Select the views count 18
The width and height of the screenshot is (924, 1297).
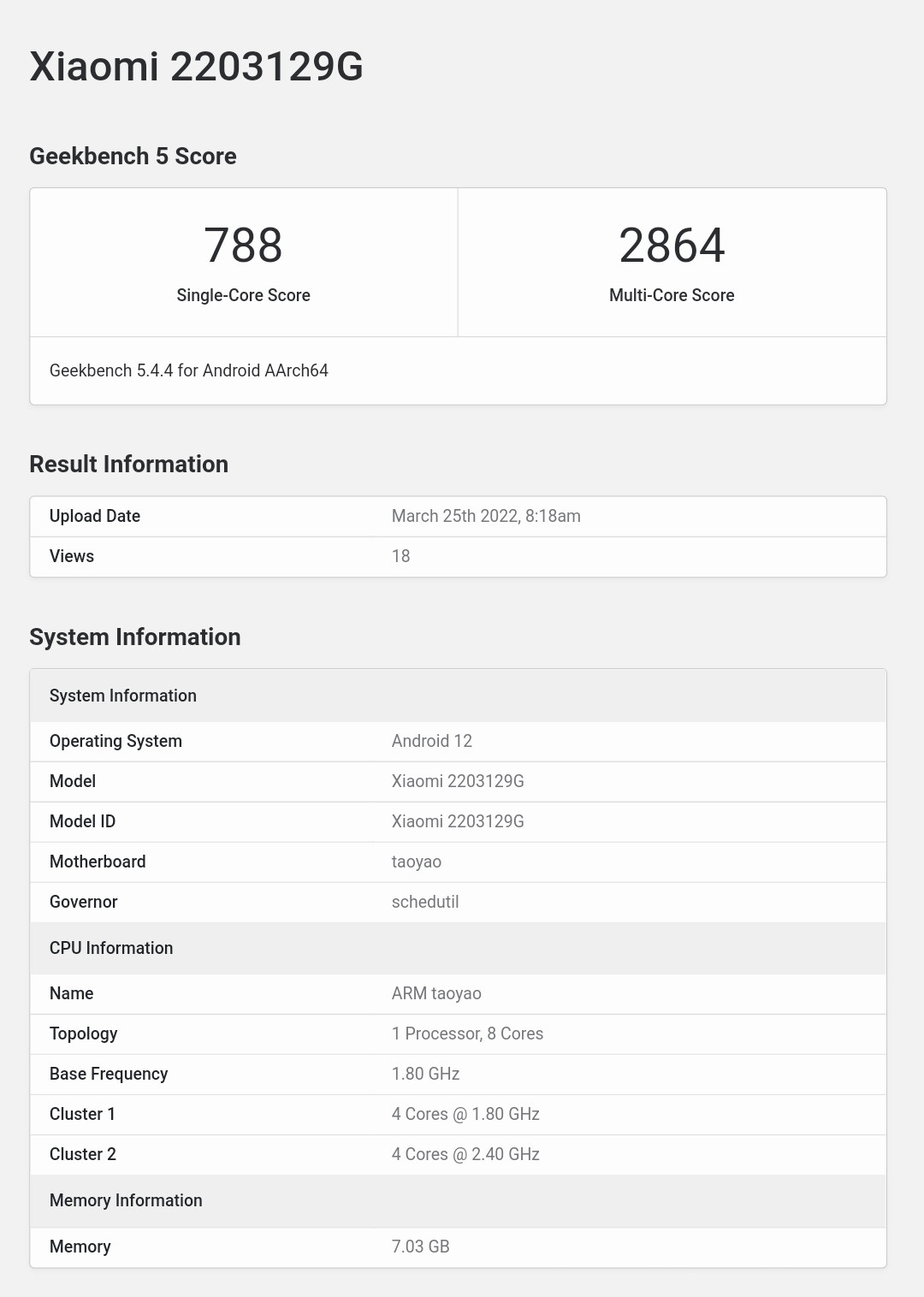[401, 556]
